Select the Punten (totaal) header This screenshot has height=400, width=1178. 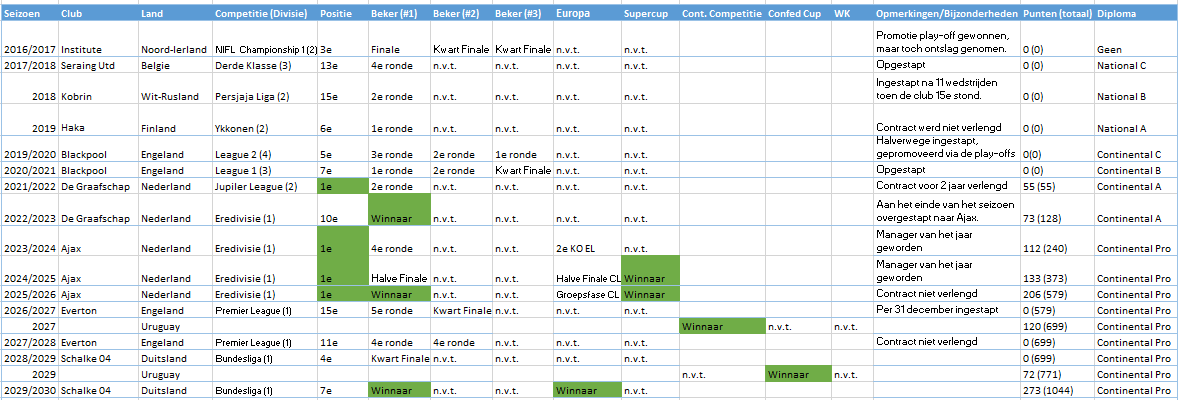click(x=1058, y=14)
